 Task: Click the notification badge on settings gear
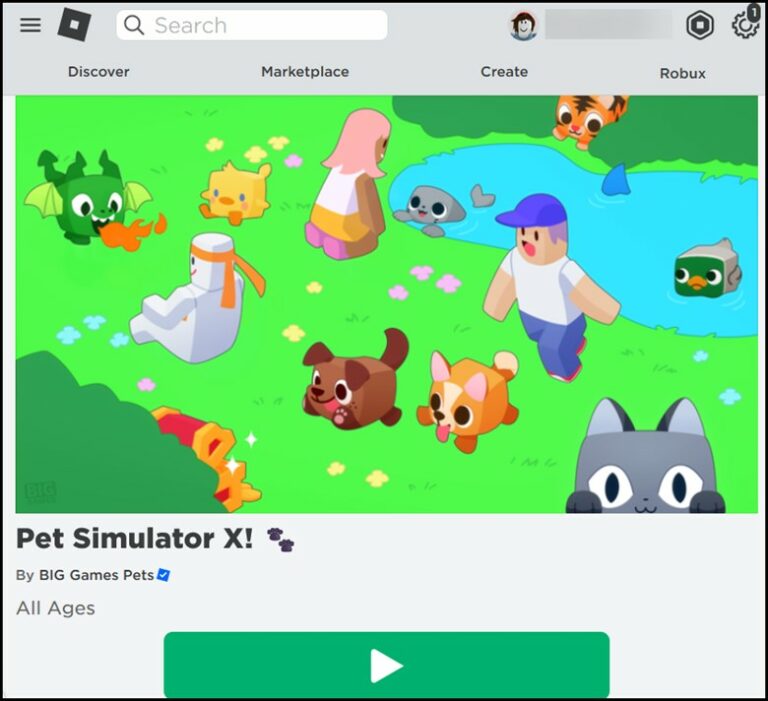754,11
